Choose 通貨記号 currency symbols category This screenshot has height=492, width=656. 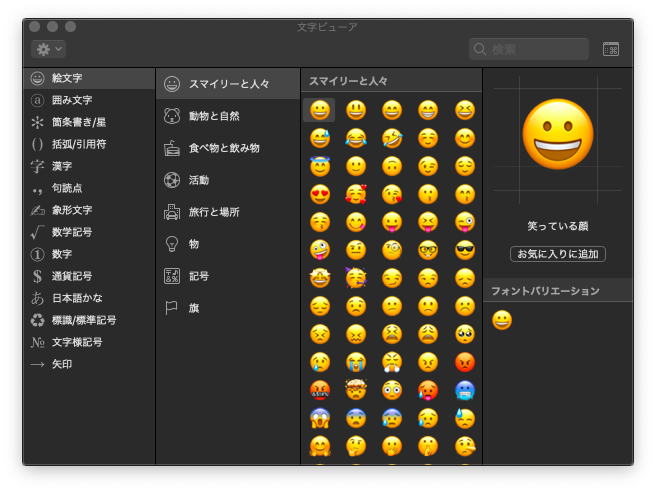[x=71, y=276]
